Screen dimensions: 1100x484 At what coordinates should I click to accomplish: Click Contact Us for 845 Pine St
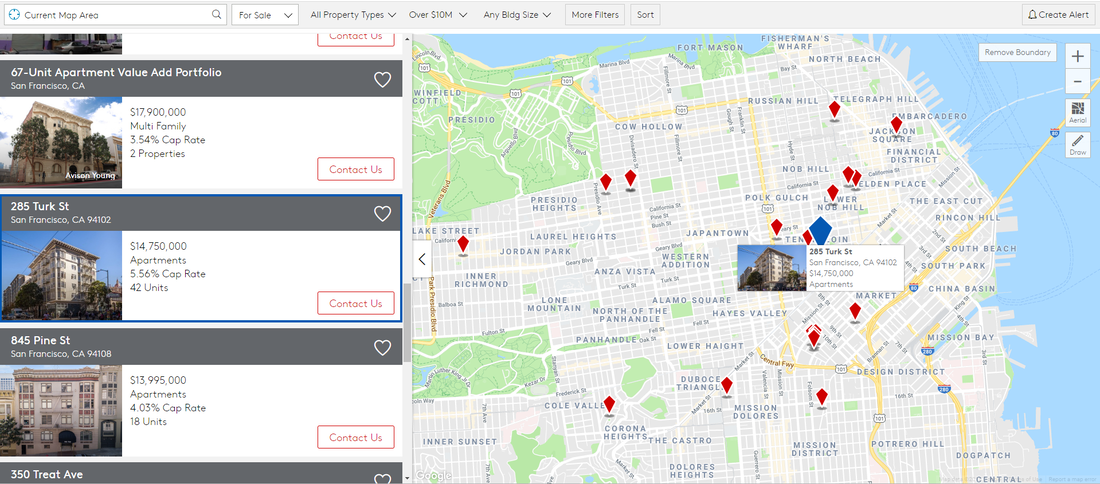[x=355, y=437]
